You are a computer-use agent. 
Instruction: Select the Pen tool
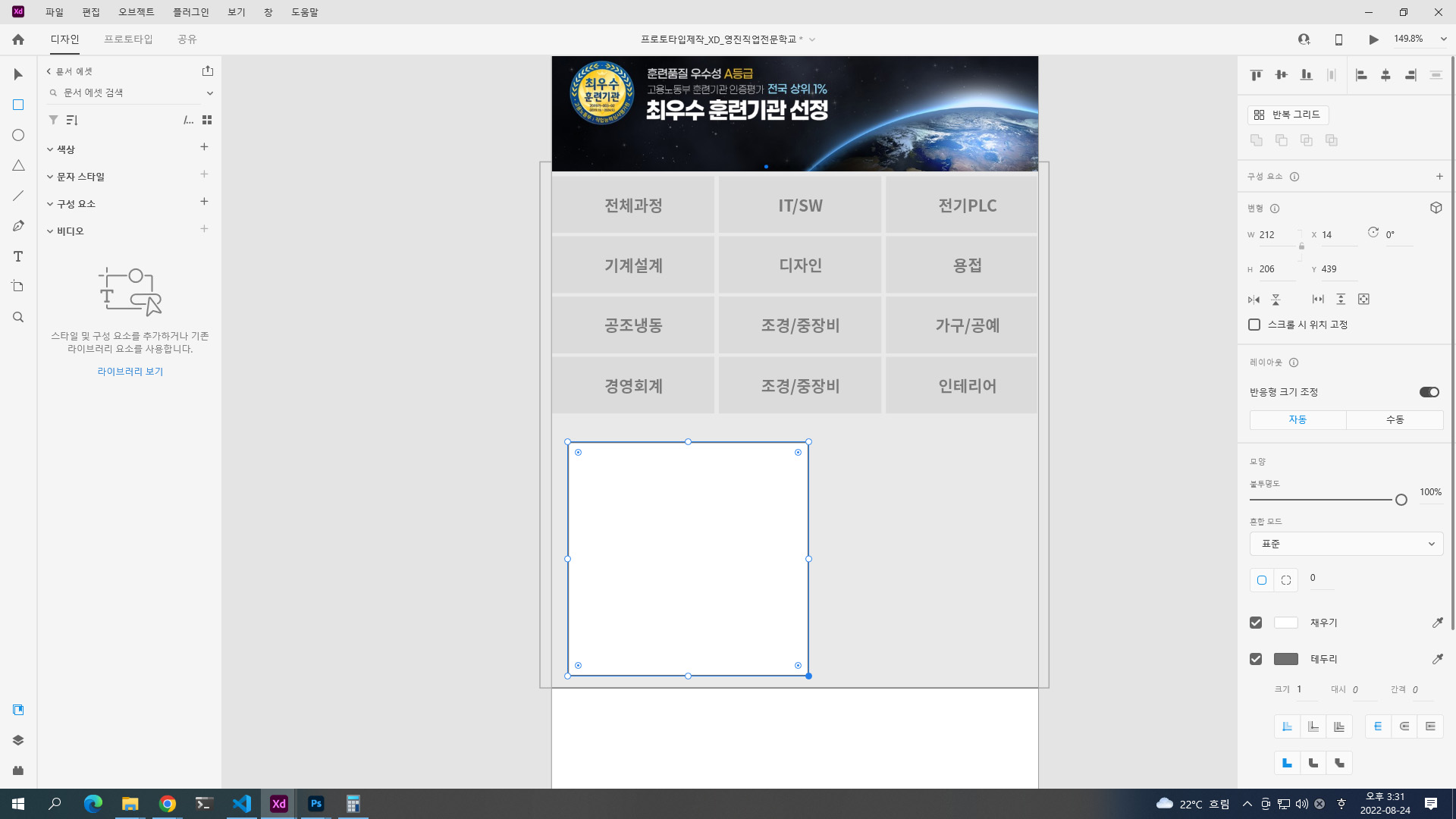point(18,226)
